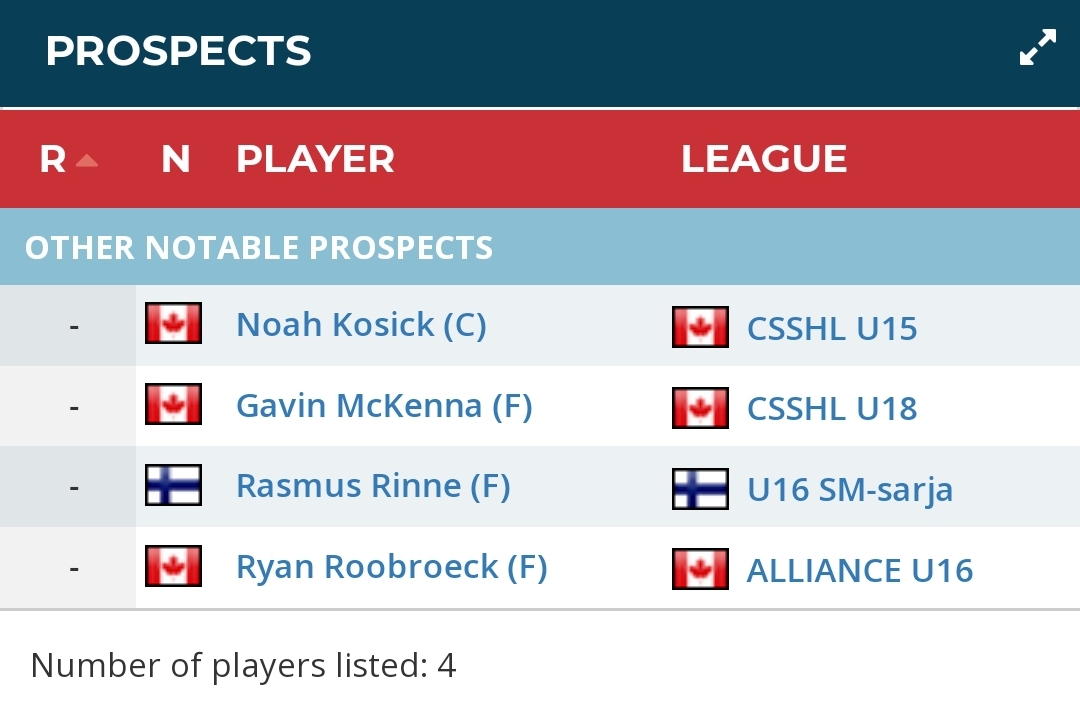1080x712 pixels.
Task: Click the Finland flag beside Rasmus Rinne
Action: pos(174,485)
